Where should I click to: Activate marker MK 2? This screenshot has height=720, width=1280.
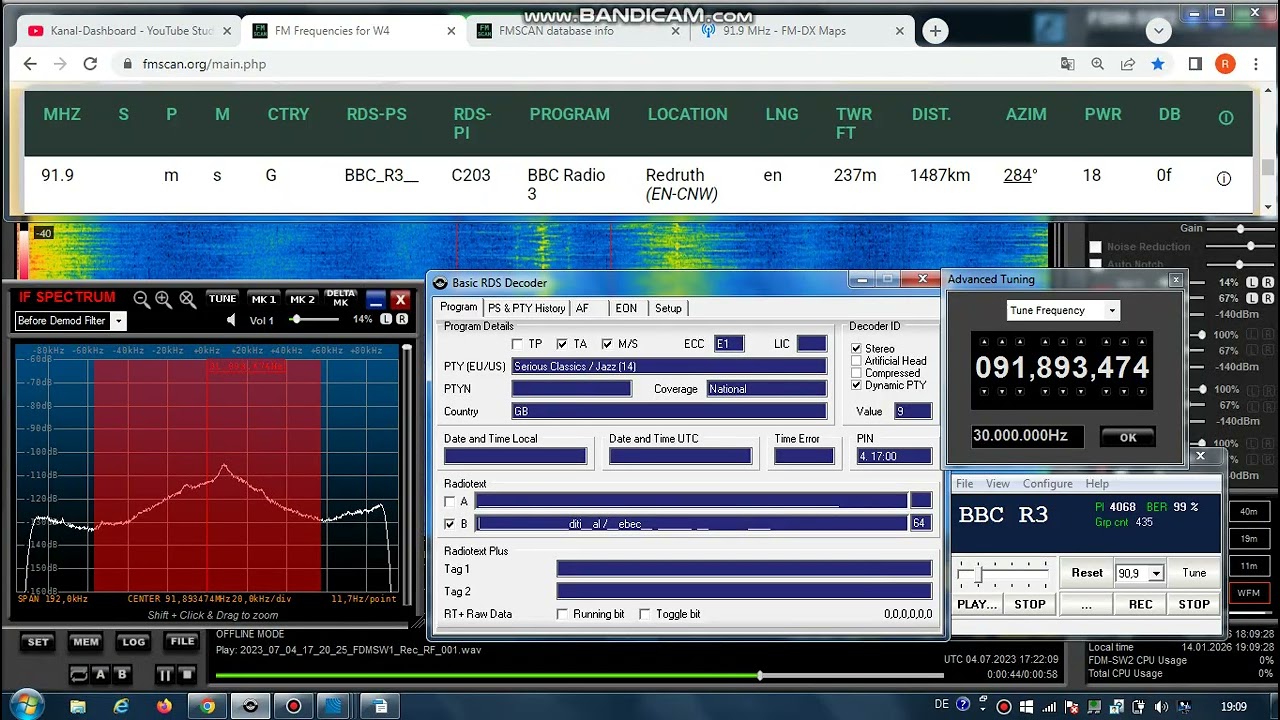[x=302, y=299]
